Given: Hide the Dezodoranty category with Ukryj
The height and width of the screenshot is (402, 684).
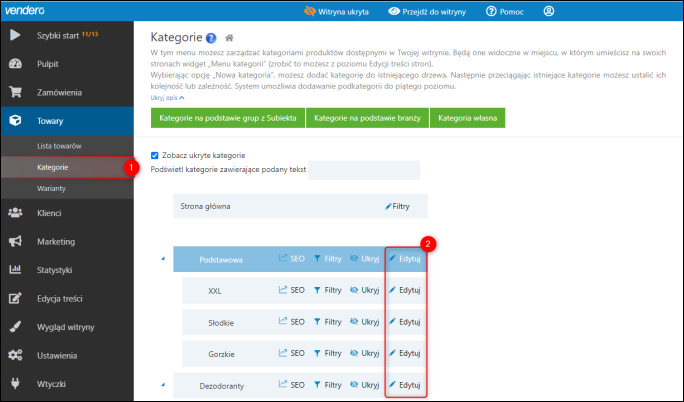Looking at the screenshot, I should (x=365, y=385).
